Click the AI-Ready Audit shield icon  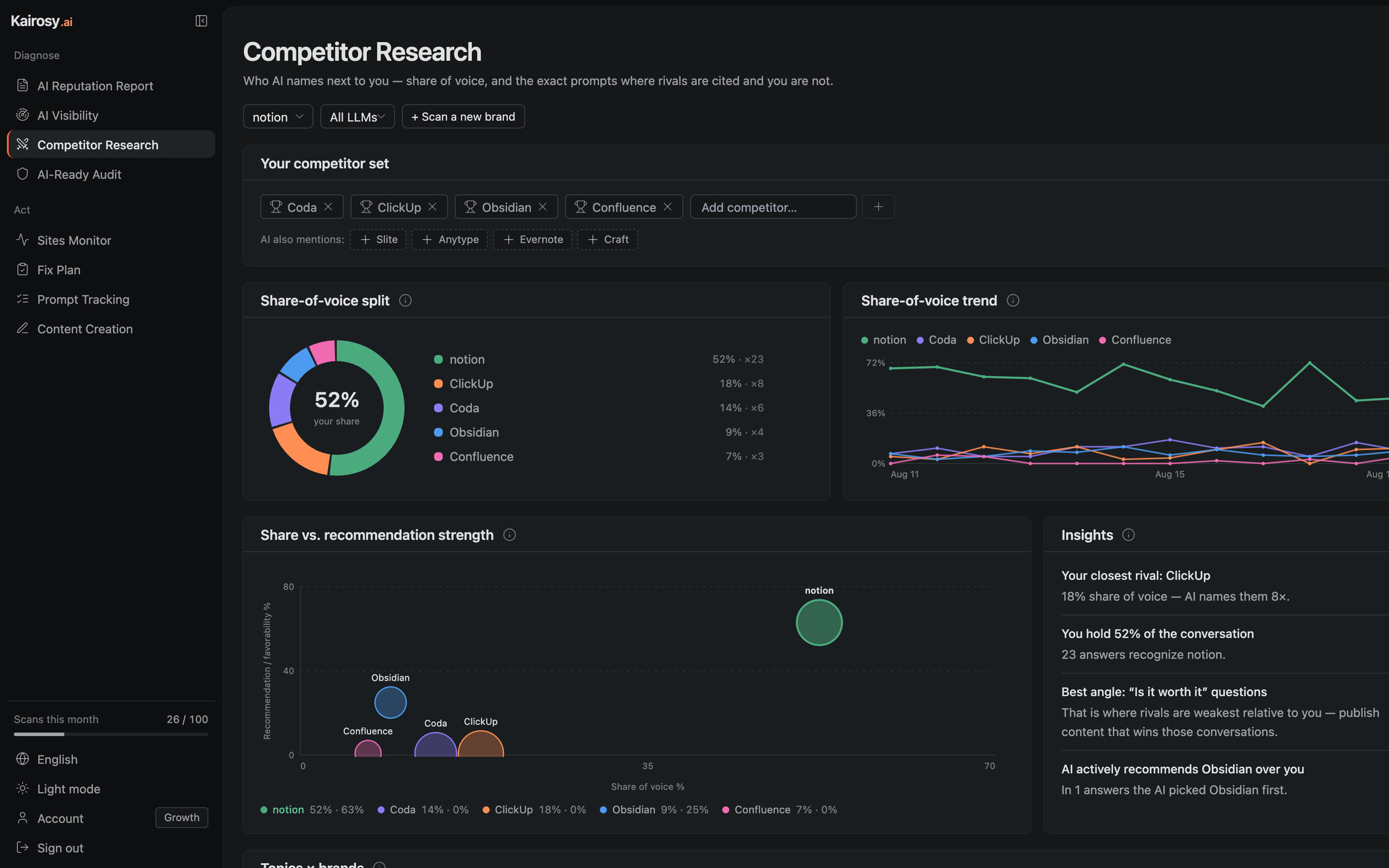click(x=23, y=174)
